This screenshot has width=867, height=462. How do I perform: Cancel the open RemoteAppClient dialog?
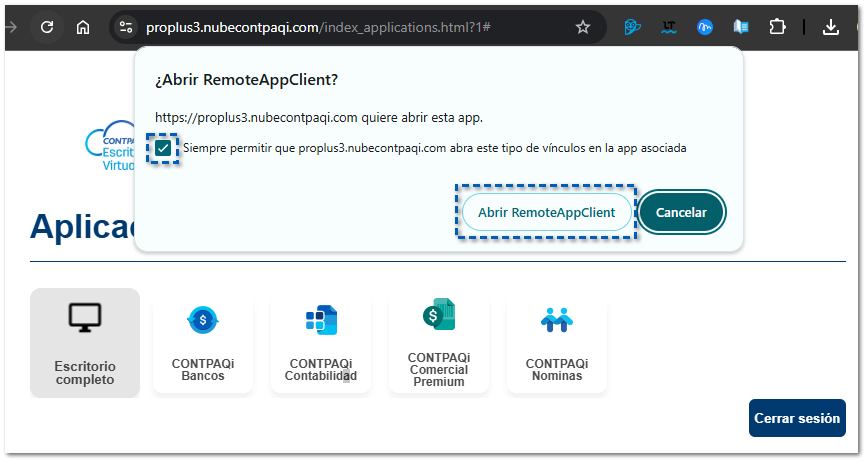point(681,212)
